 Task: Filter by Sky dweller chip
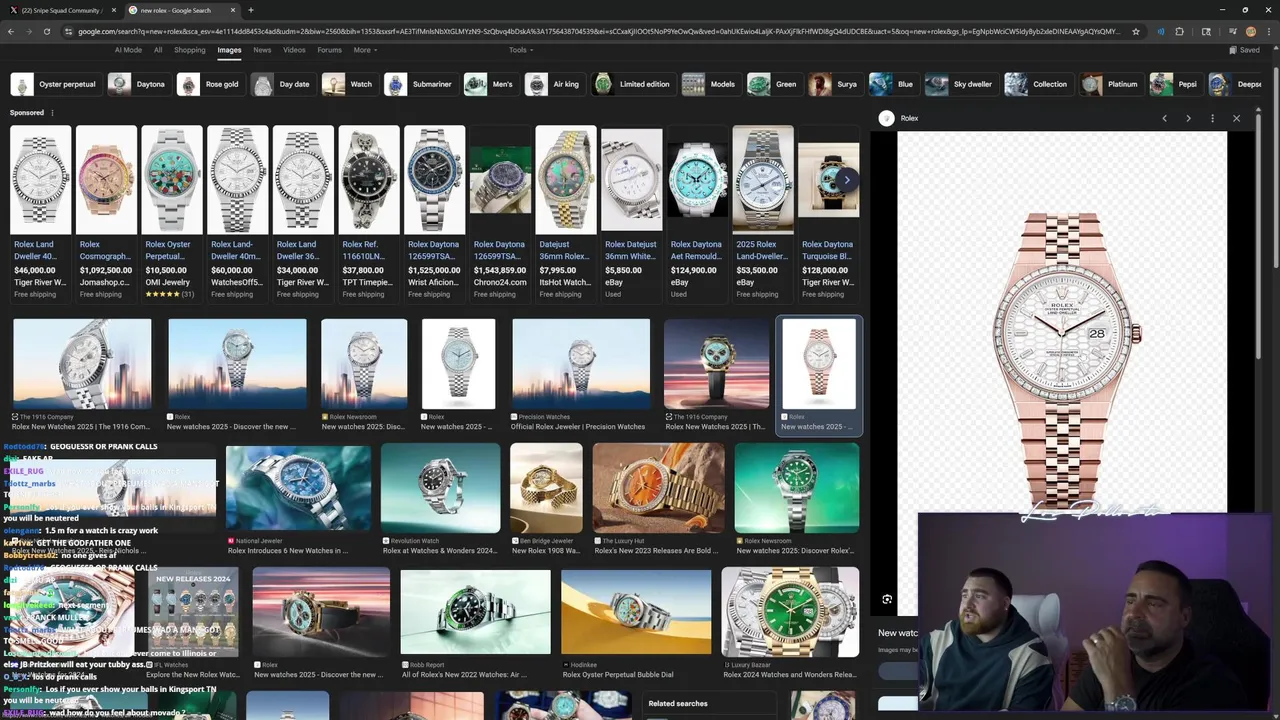coord(960,84)
